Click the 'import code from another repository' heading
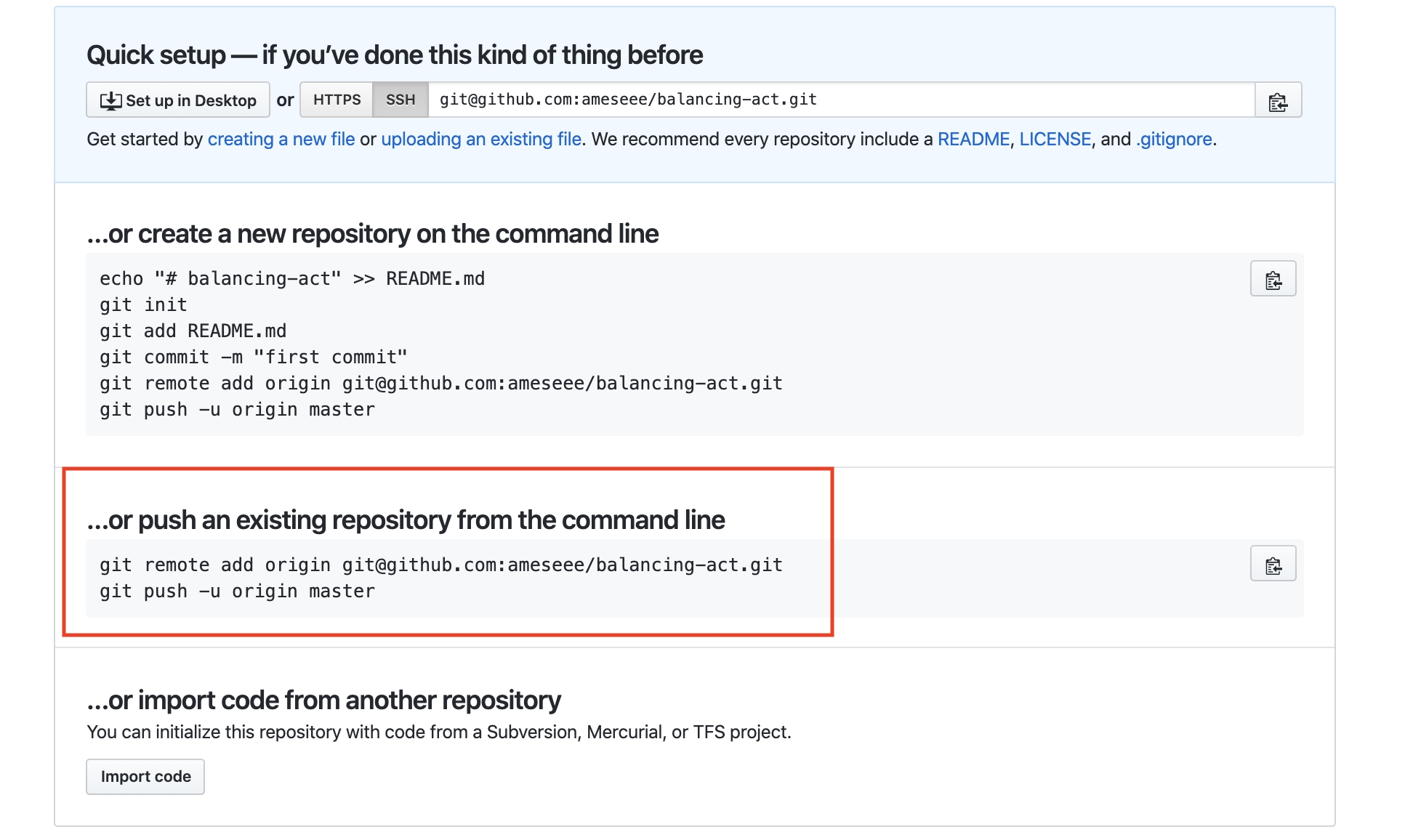Viewport: 1413px width, 840px height. point(323,700)
